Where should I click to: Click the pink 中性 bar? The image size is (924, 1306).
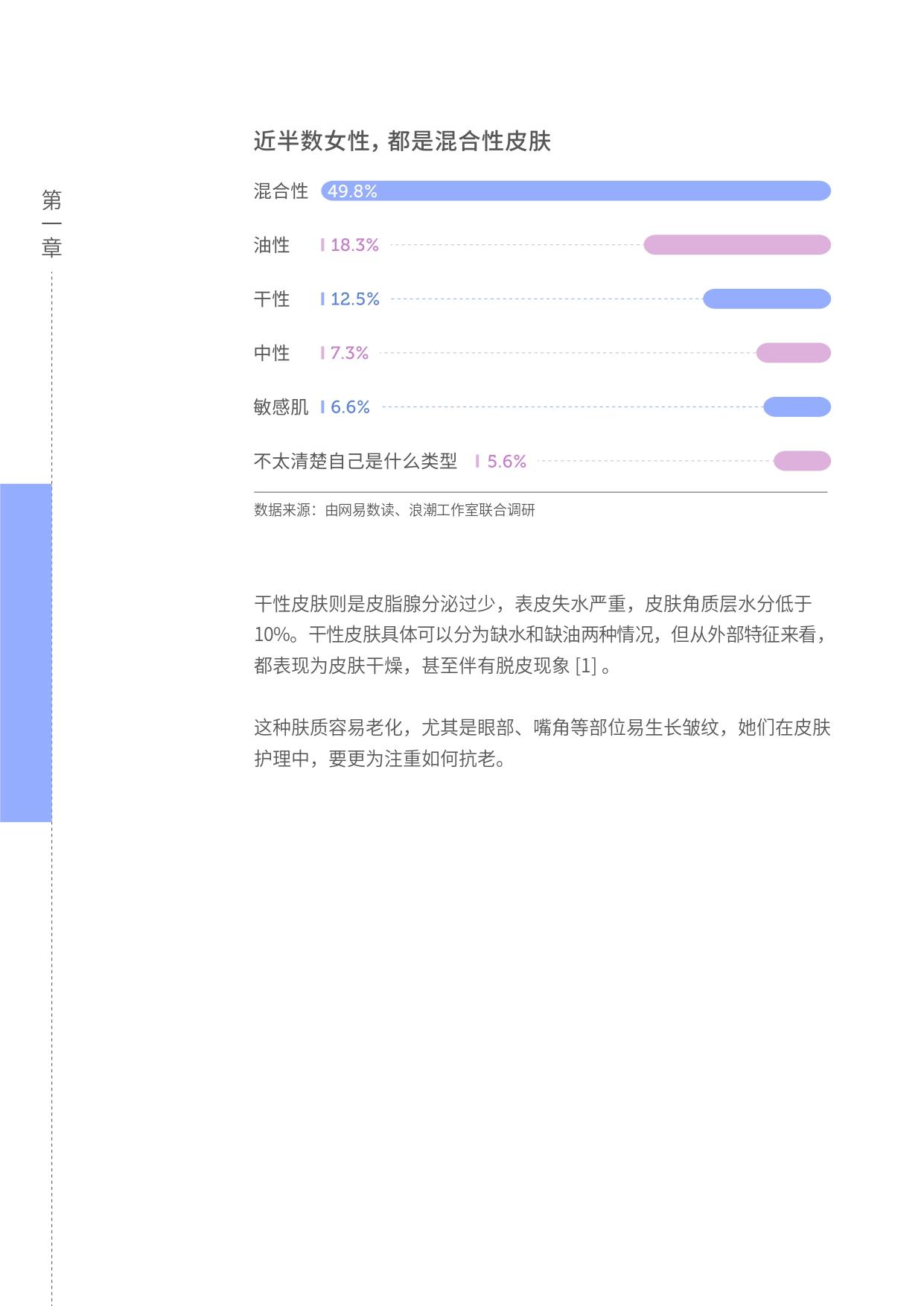coord(794,353)
